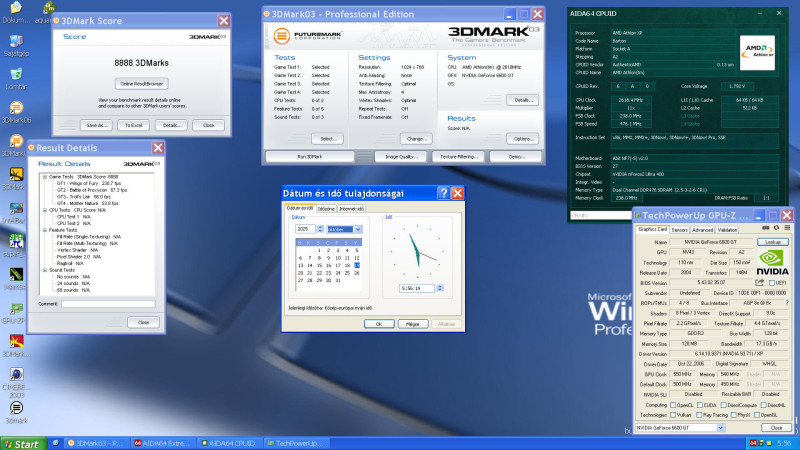
Task: Switch to the Időzóna tab
Action: click(326, 209)
